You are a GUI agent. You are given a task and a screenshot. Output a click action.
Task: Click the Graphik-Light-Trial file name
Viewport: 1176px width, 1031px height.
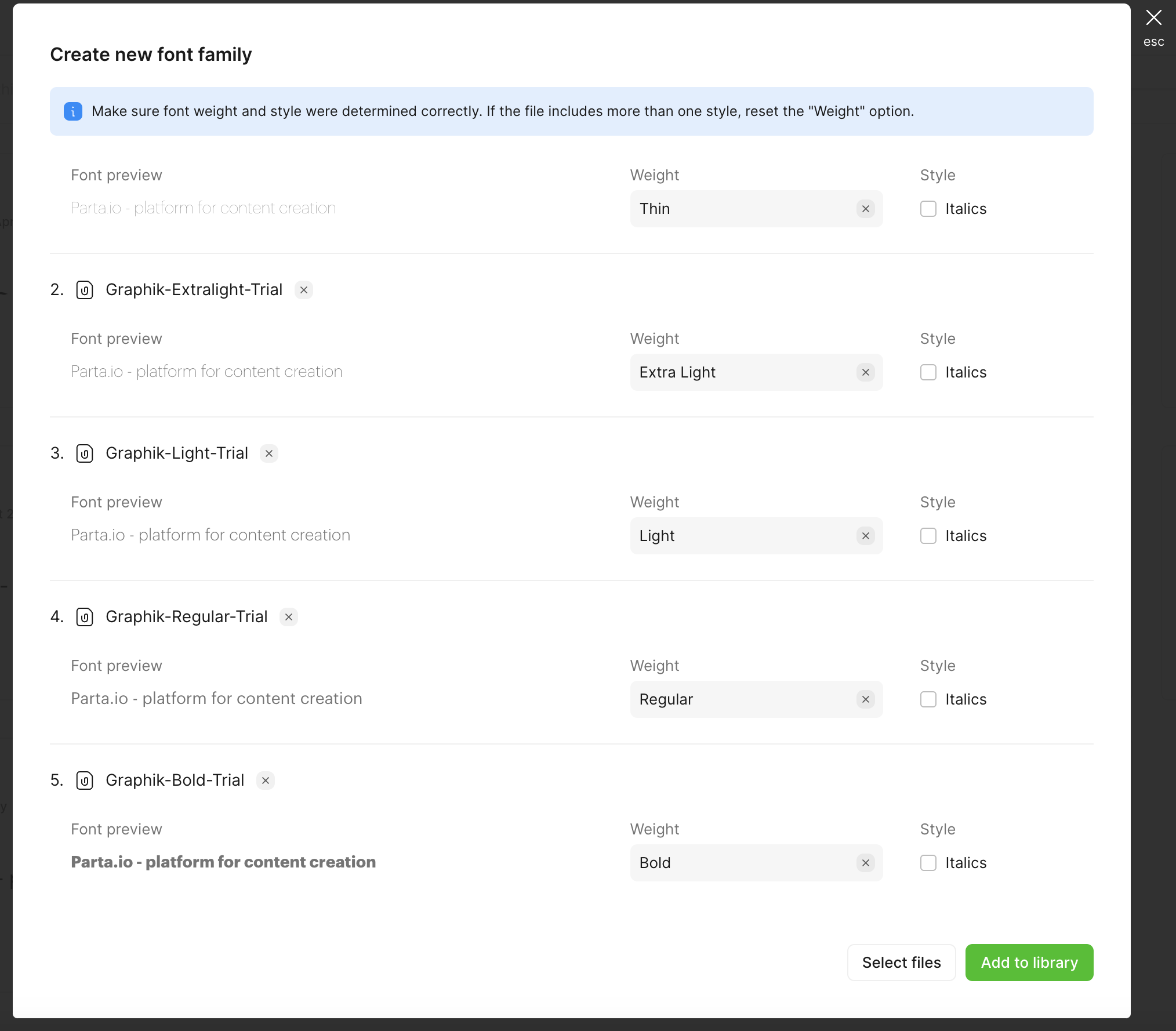(177, 453)
